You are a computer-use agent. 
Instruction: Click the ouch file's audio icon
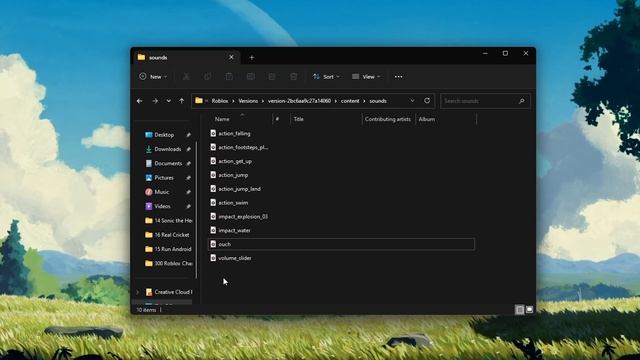pos(213,244)
